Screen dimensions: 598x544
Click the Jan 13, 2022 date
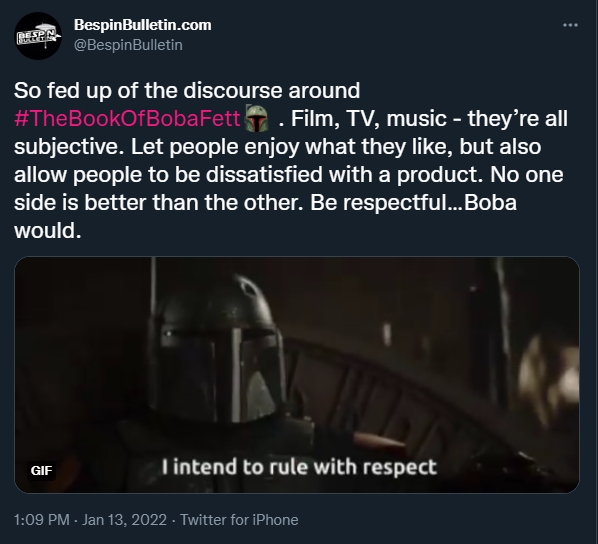[x=124, y=520]
